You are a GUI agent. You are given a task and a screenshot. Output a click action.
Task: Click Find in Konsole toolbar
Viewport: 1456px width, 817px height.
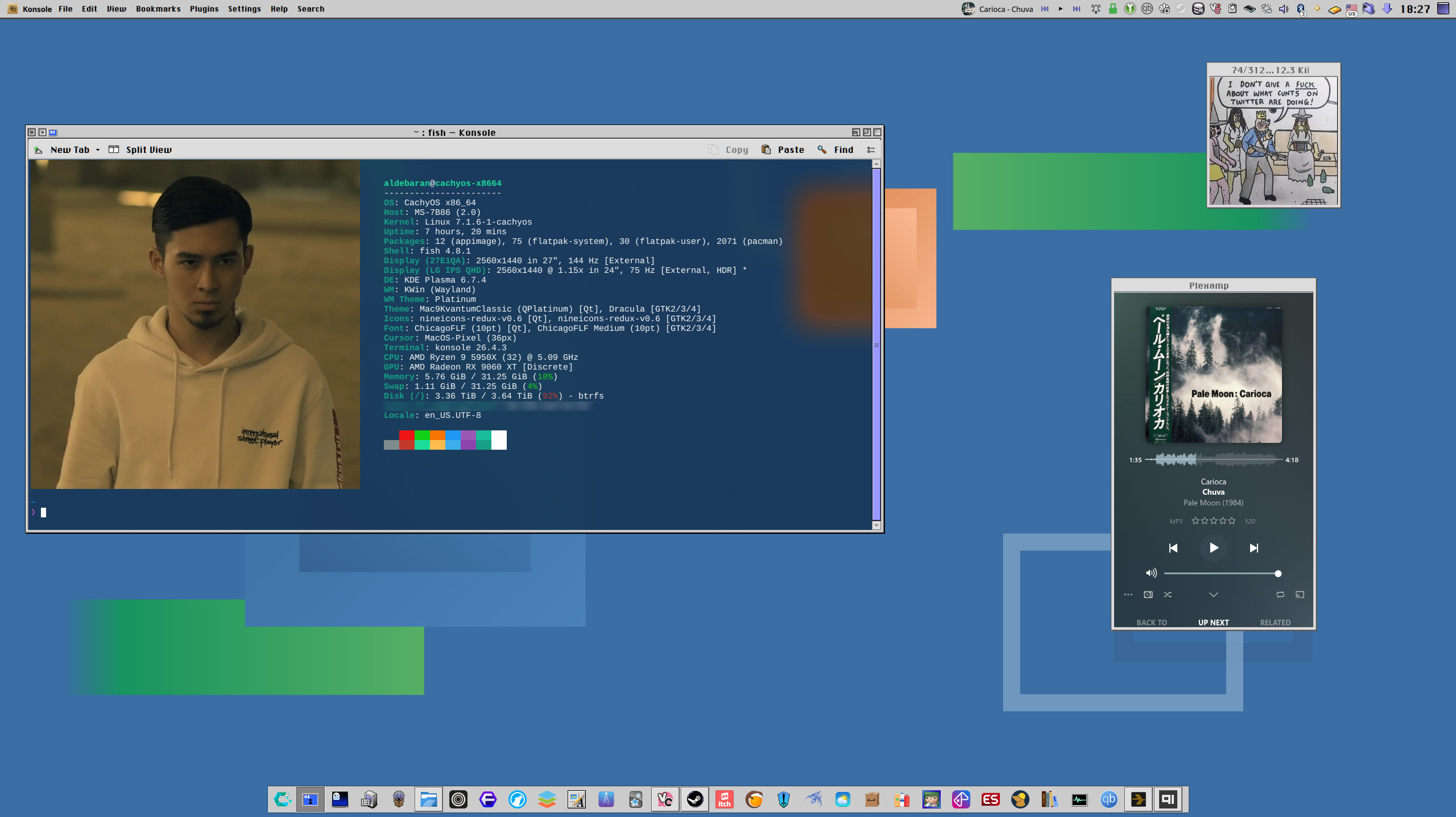[x=835, y=150]
